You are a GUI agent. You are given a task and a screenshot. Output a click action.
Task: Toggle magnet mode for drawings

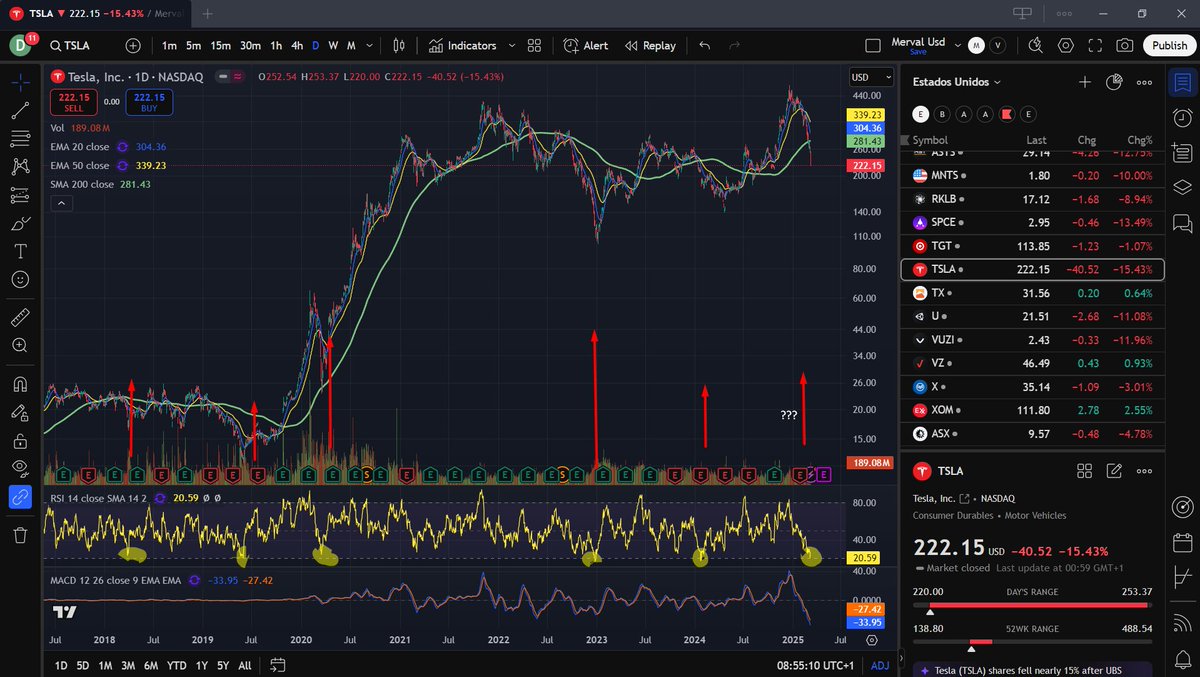point(20,384)
